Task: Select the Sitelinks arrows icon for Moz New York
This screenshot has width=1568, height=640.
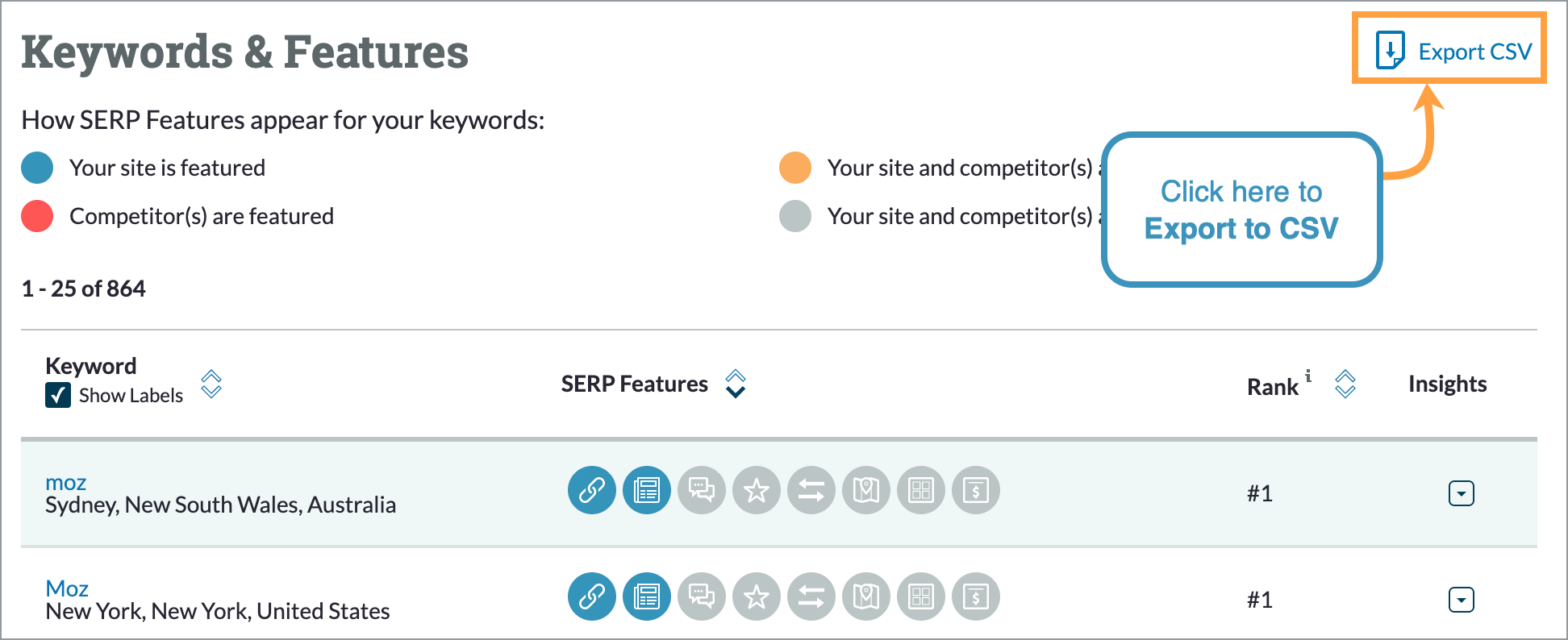Action: (x=811, y=596)
